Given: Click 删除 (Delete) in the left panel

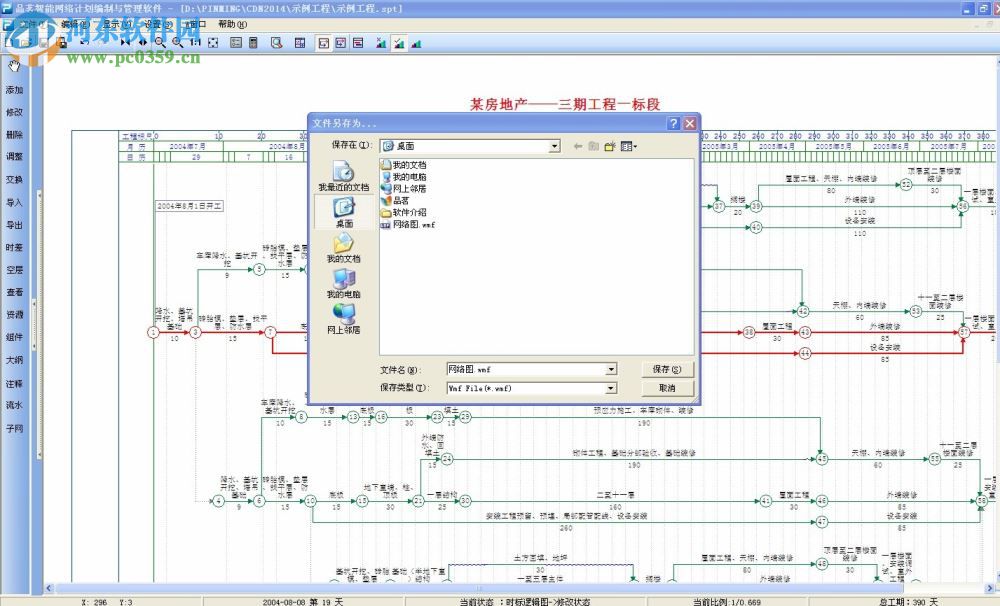Looking at the screenshot, I should click(x=13, y=137).
